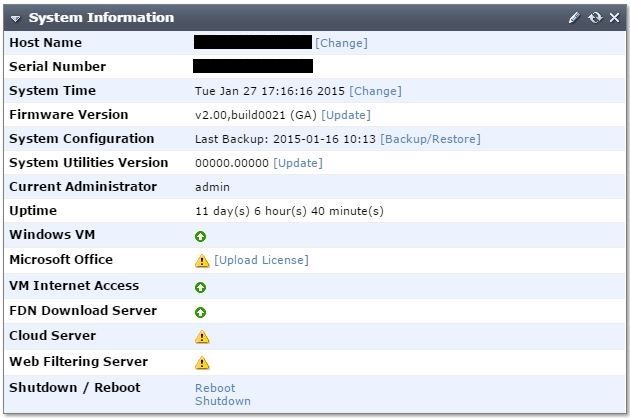Screen dimensions: 630x418
Task: Change the Host Name
Action: [342, 43]
